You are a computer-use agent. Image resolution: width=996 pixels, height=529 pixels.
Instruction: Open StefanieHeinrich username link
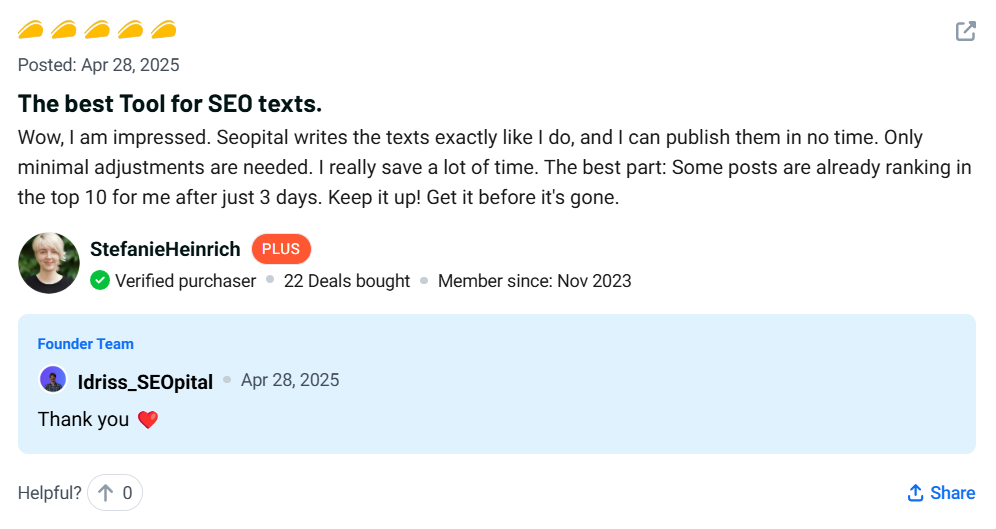click(x=165, y=249)
